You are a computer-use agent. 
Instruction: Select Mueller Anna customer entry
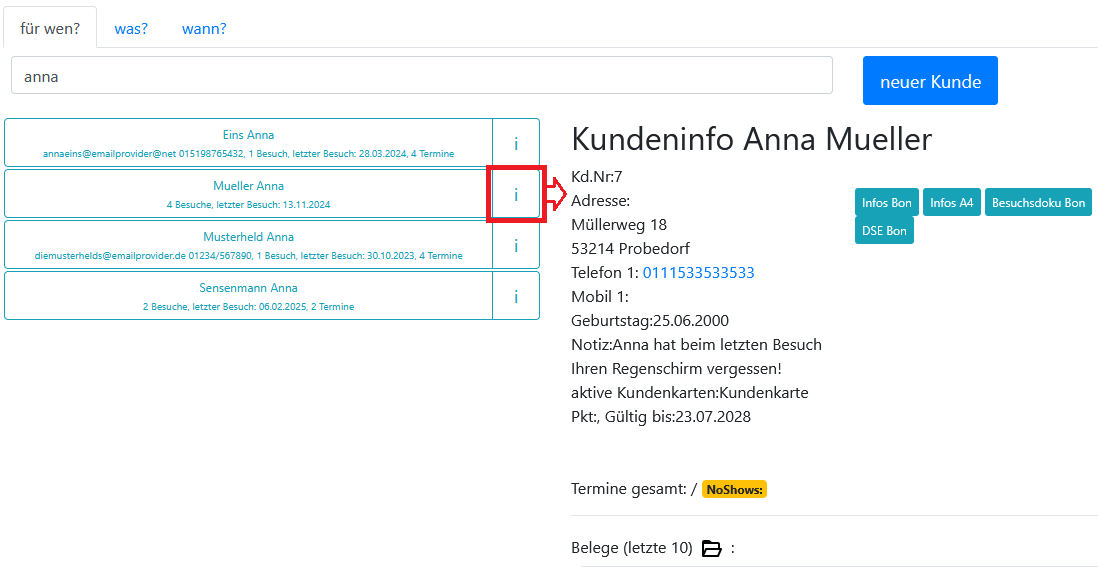click(248, 194)
